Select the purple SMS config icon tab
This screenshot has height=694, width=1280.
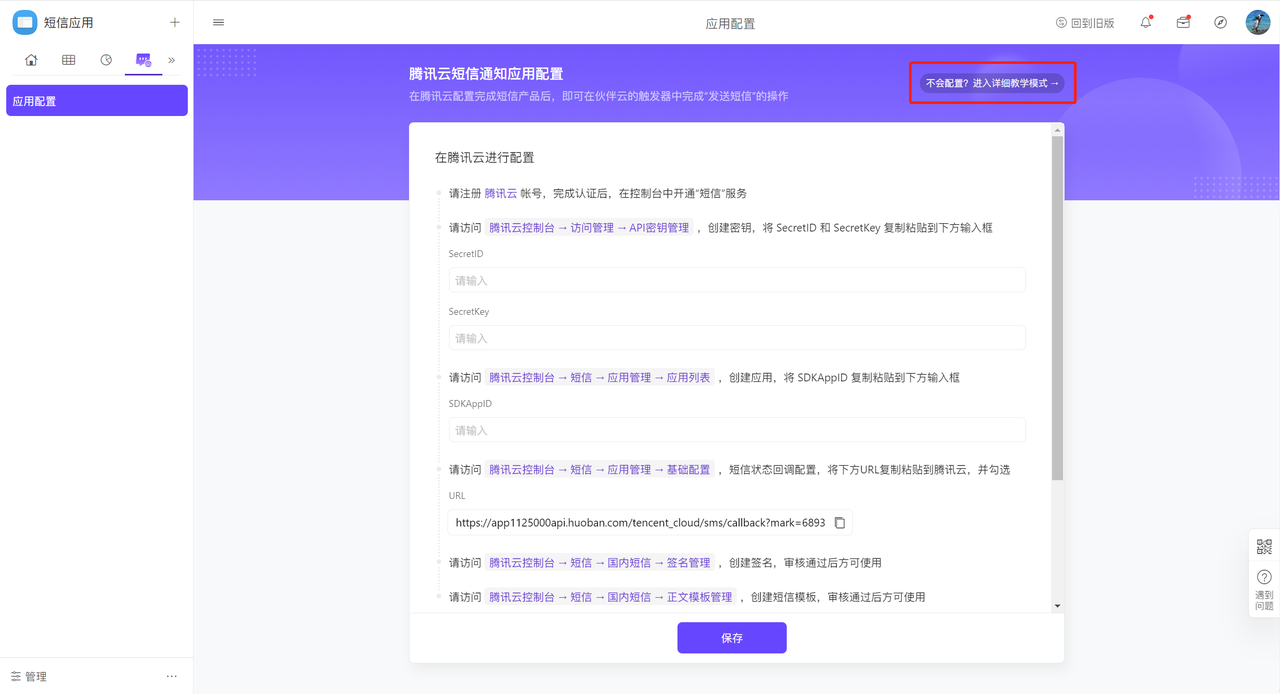143,60
